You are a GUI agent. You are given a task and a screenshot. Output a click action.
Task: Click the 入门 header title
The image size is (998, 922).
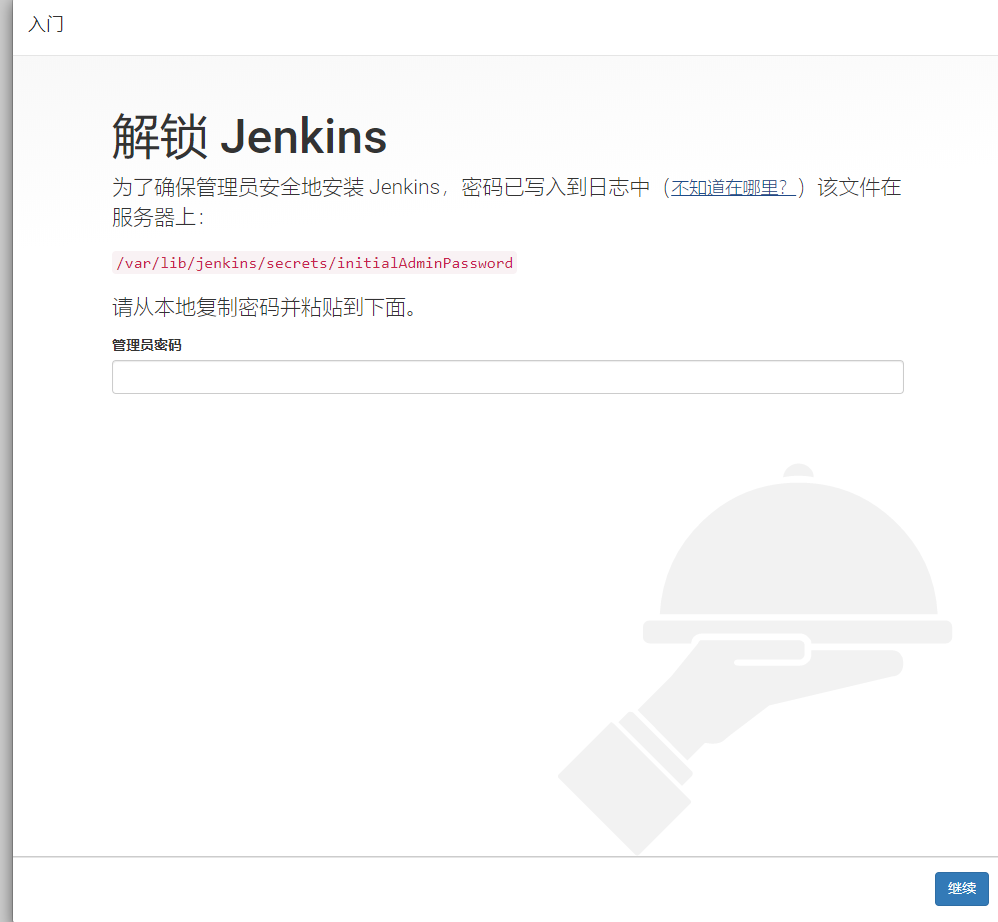46,24
